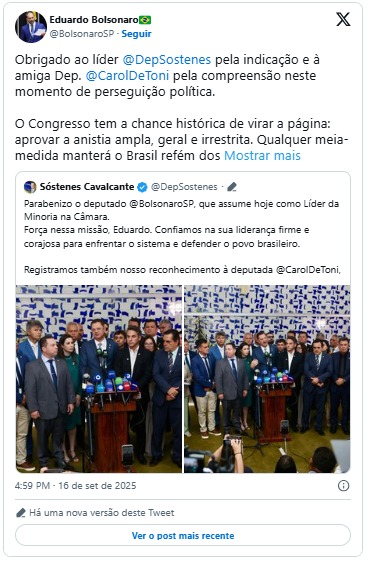Screen dimensions: 370x561
Task: Click Sóstenes Cavalcante's small avatar
Action: click(x=30, y=187)
